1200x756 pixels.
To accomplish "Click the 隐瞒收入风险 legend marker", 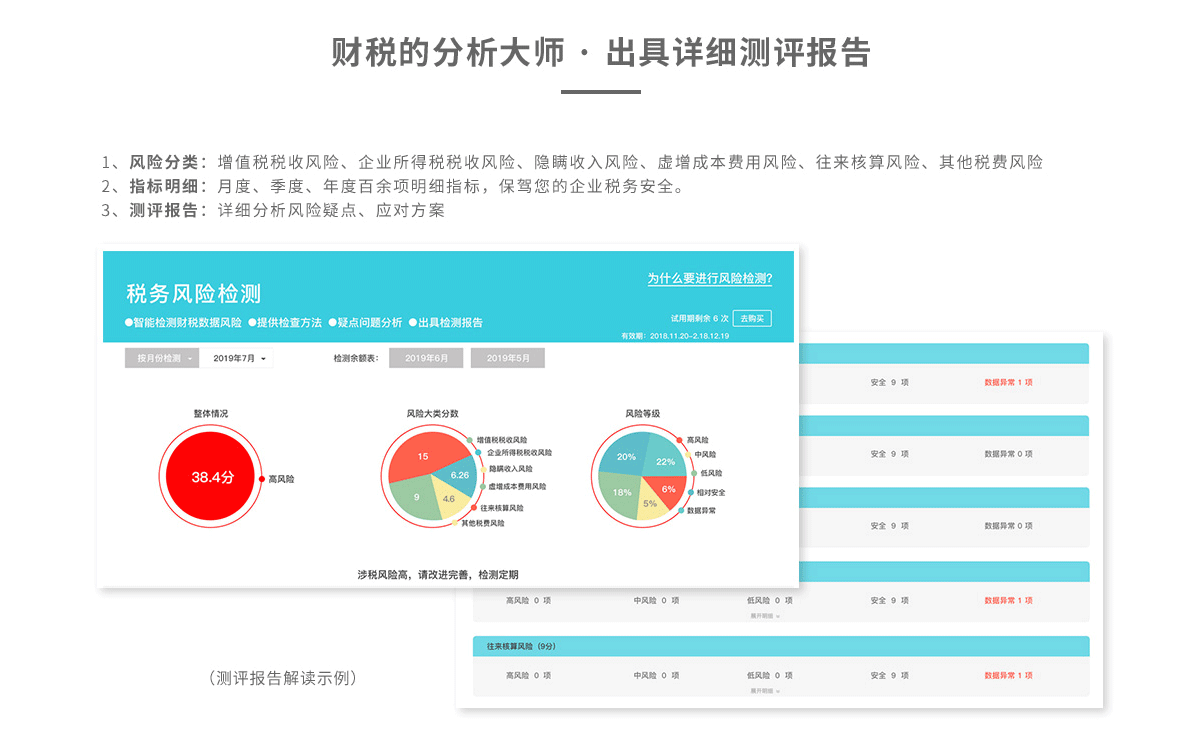I will point(482,468).
